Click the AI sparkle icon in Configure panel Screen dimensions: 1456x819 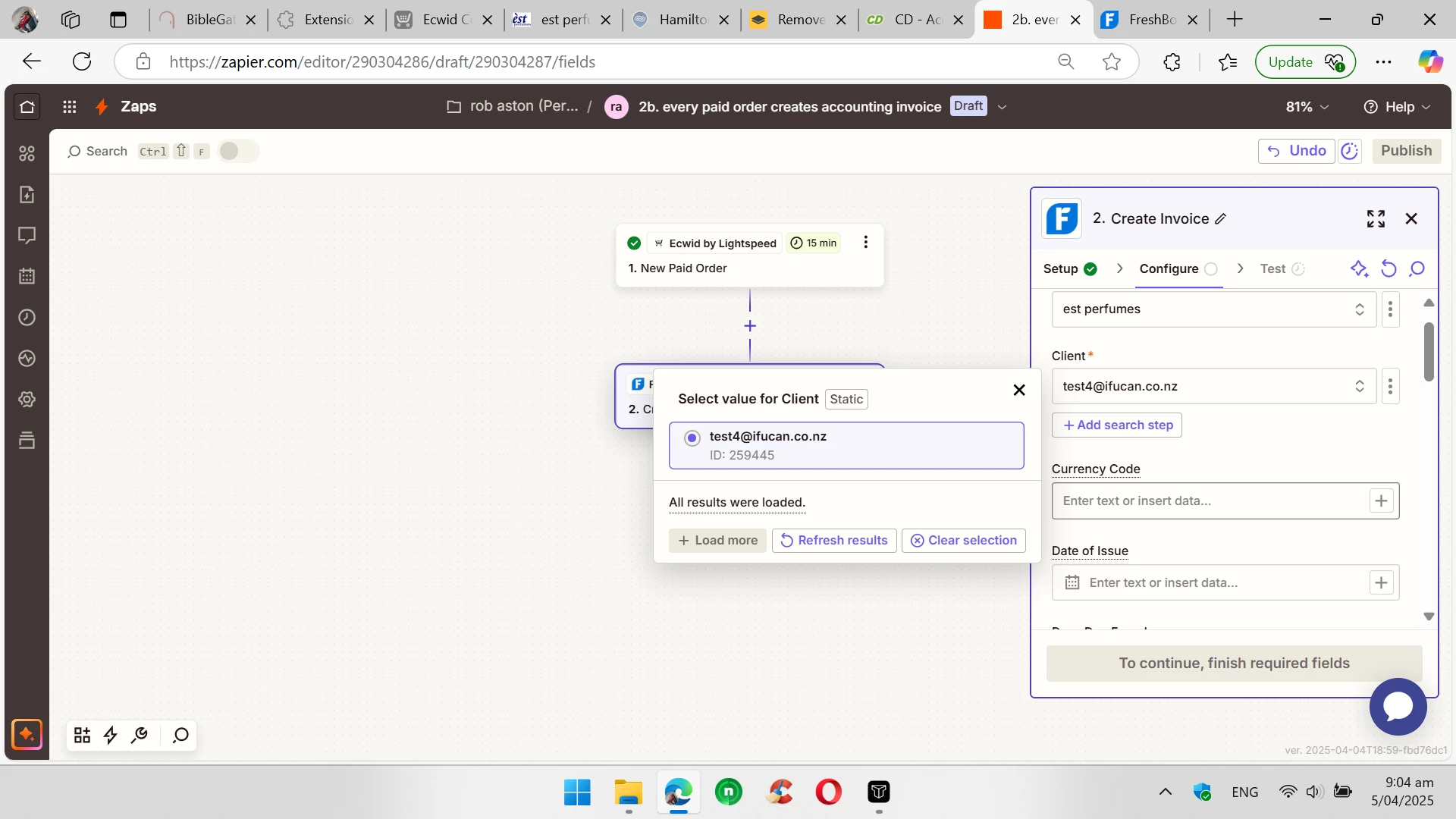[x=1359, y=268]
